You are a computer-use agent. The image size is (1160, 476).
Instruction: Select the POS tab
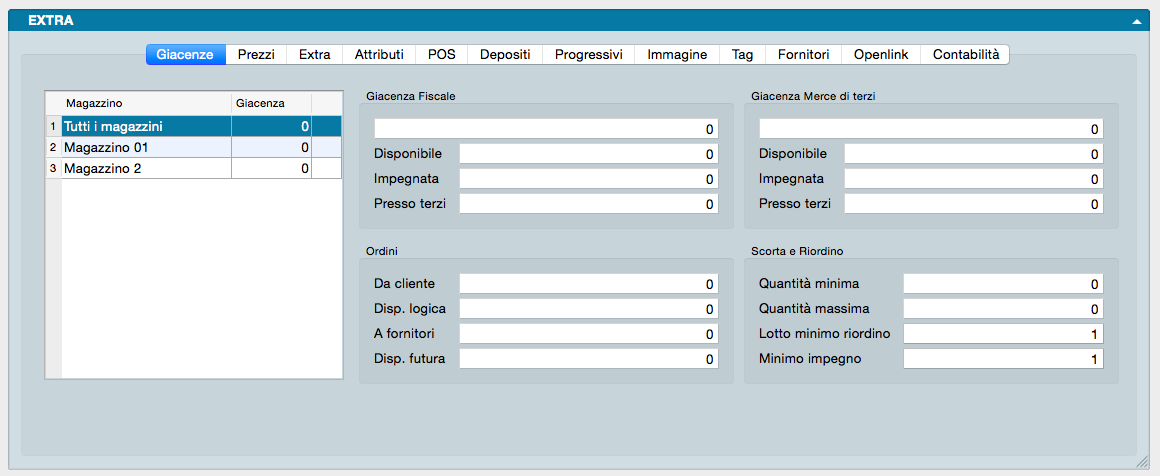click(x=441, y=55)
